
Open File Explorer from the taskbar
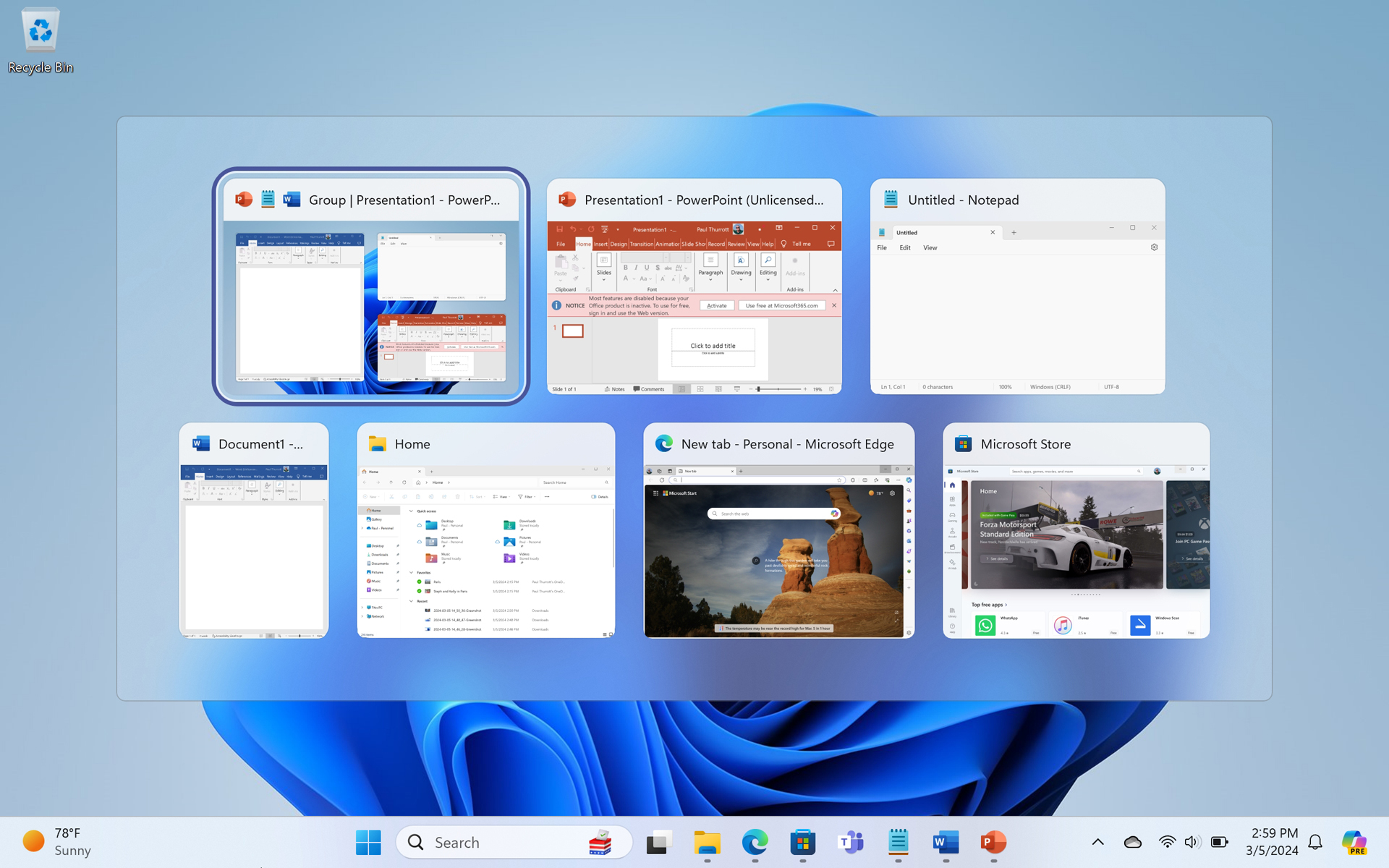707,842
